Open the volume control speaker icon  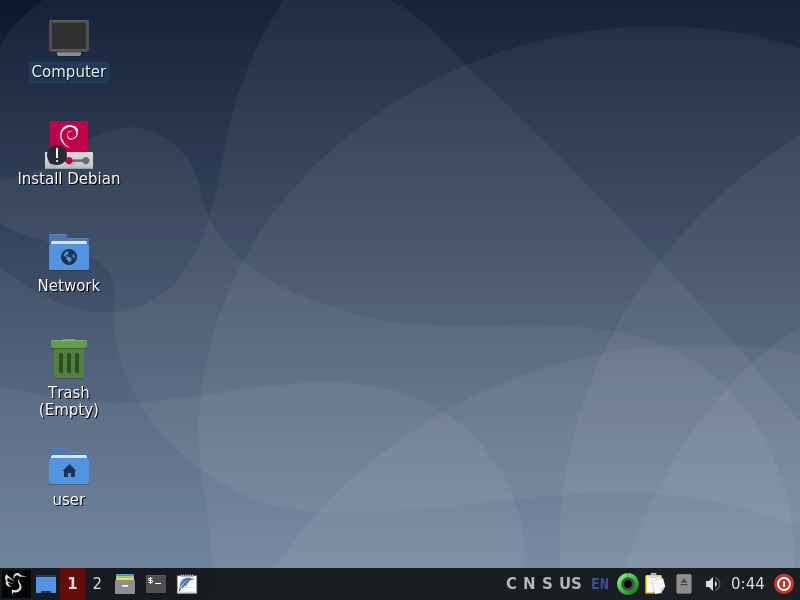tap(712, 584)
